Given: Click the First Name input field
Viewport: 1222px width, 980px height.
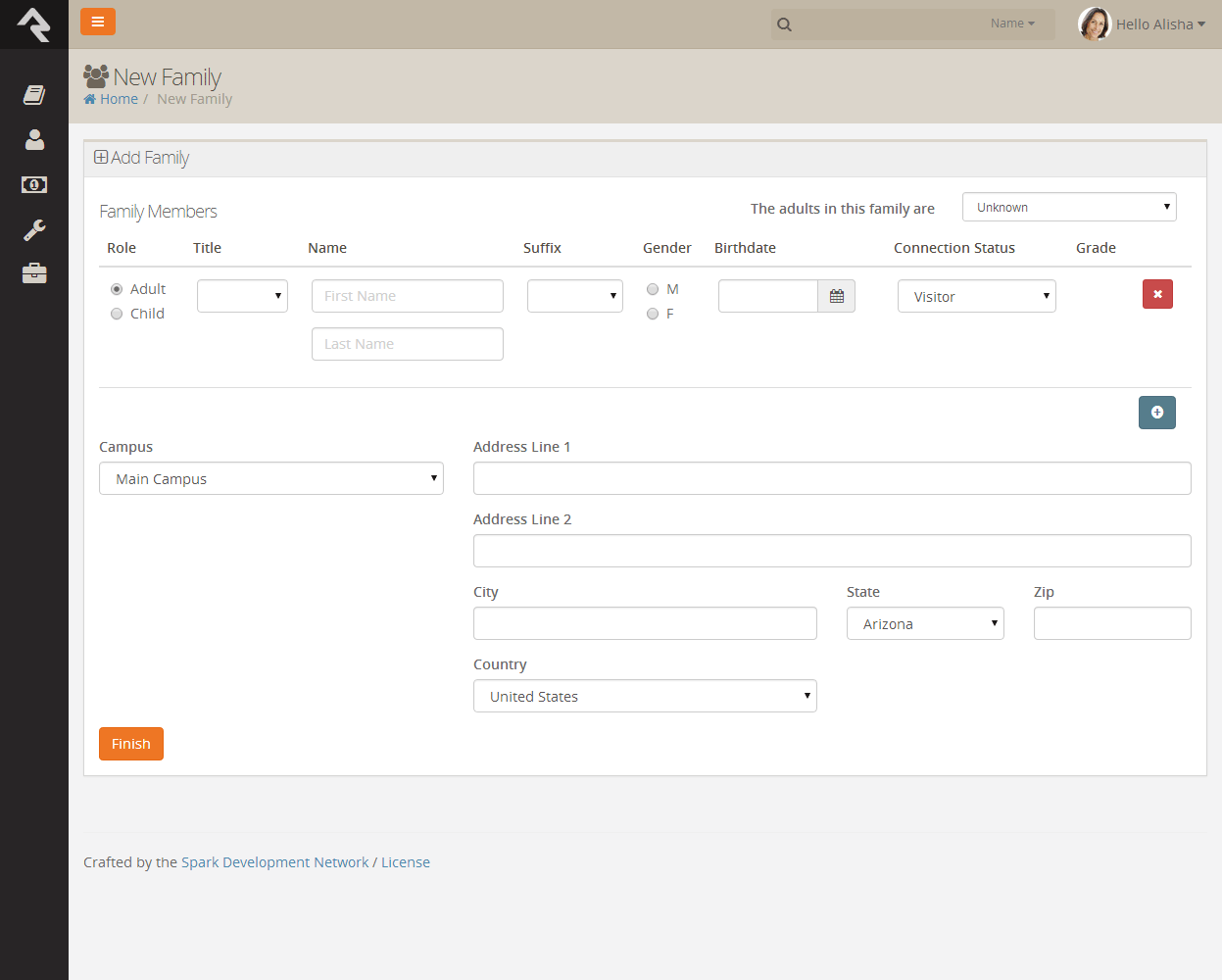Looking at the screenshot, I should coord(408,296).
